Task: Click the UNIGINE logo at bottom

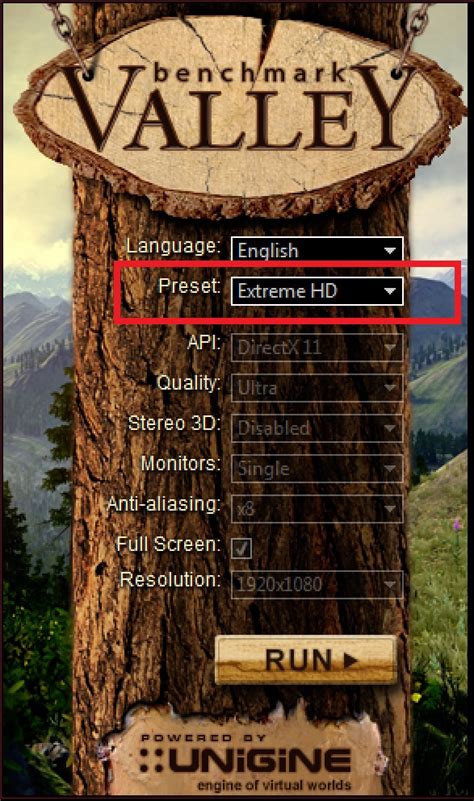Action: [245, 760]
